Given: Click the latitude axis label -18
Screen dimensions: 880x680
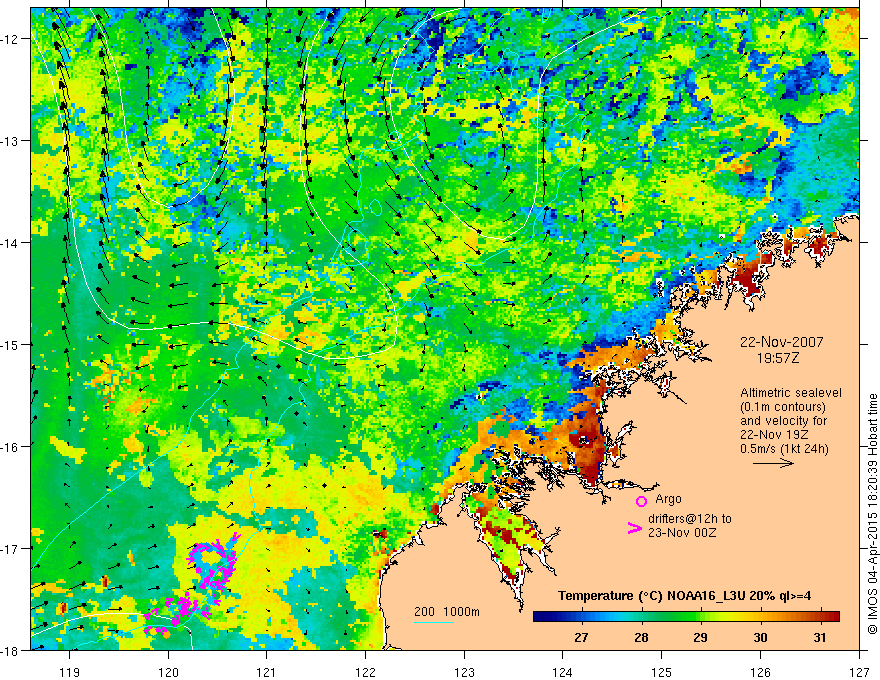Looking at the screenshot, I should [11, 650].
